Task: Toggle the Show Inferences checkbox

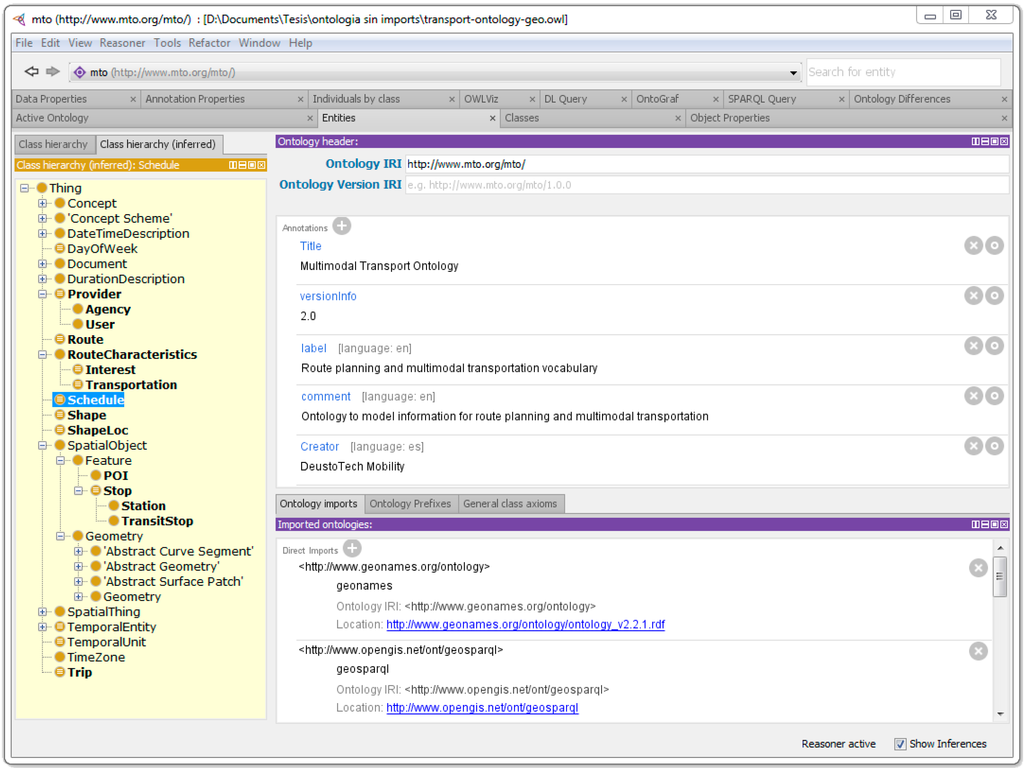Action: [900, 744]
